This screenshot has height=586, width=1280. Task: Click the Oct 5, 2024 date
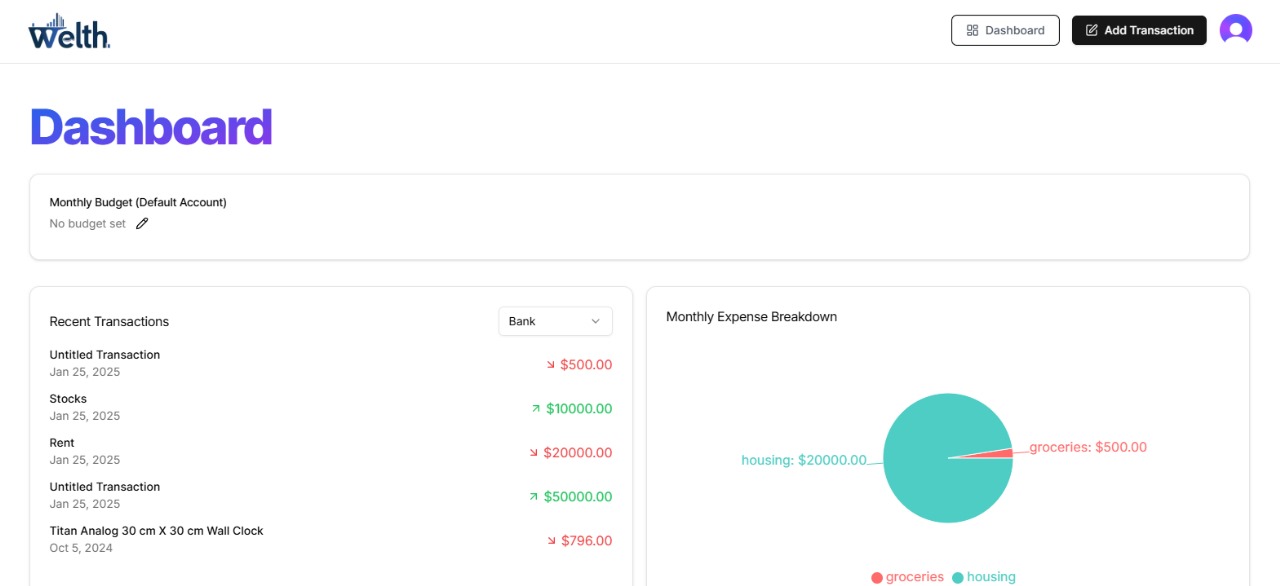click(x=81, y=548)
